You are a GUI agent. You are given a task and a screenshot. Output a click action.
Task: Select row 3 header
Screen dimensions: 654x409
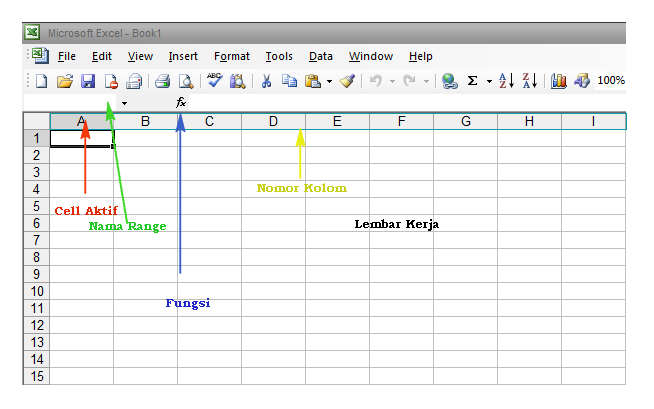coord(36,172)
